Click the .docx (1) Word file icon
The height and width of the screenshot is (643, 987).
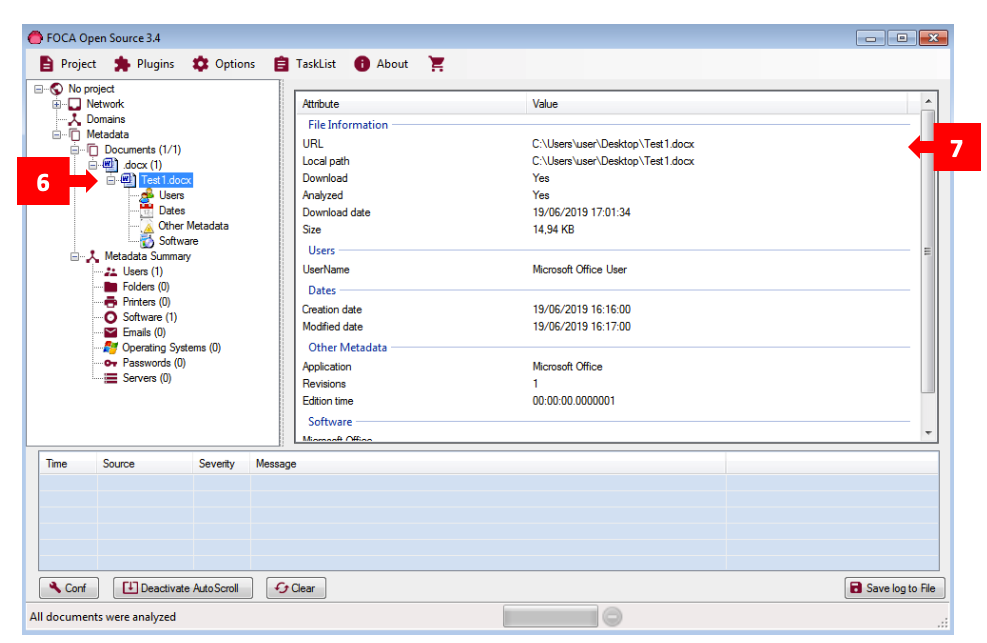click(x=110, y=165)
